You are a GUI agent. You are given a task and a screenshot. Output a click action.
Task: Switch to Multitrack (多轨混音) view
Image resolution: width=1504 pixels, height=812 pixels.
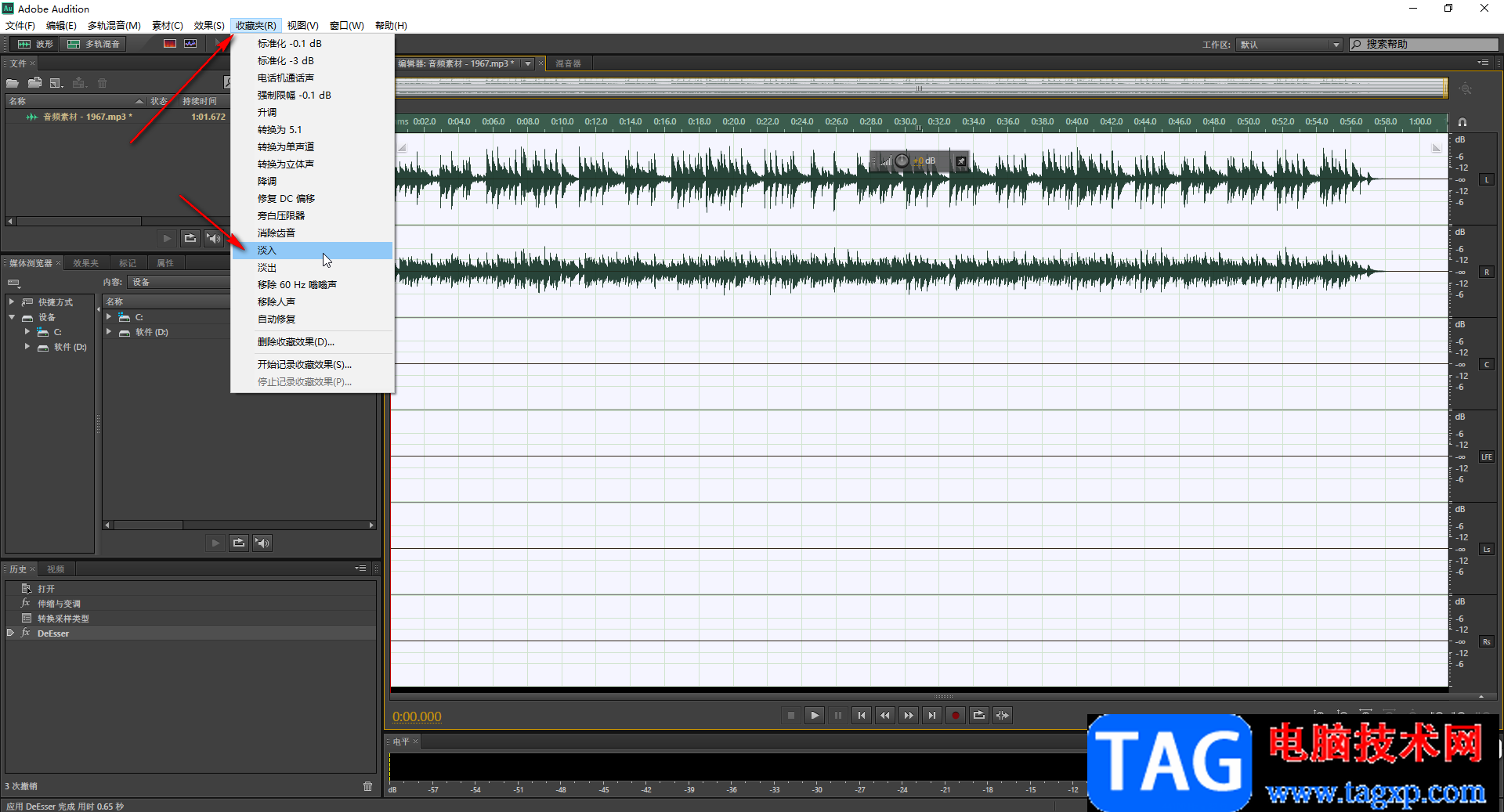[94, 44]
